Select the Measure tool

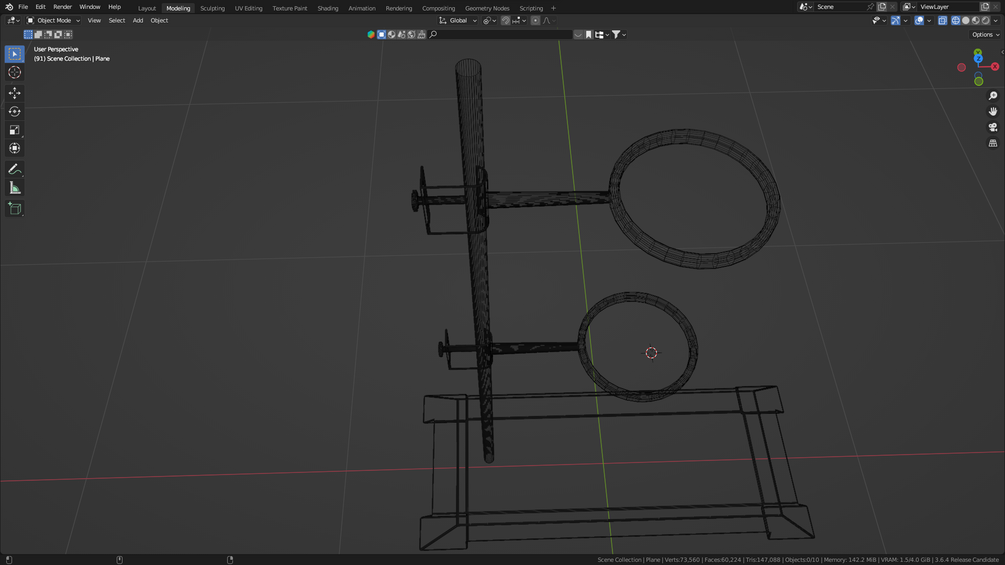click(x=15, y=188)
